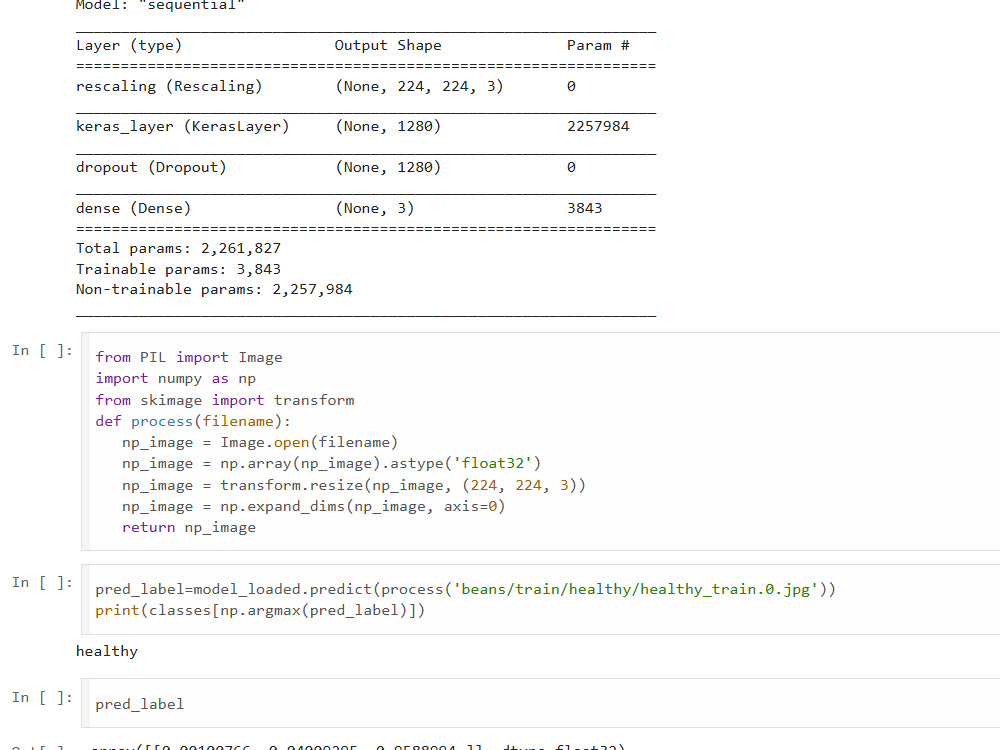Viewport: 1000px width, 750px height.
Task: Click 'Total params: 2,261,827' line
Action: [179, 249]
